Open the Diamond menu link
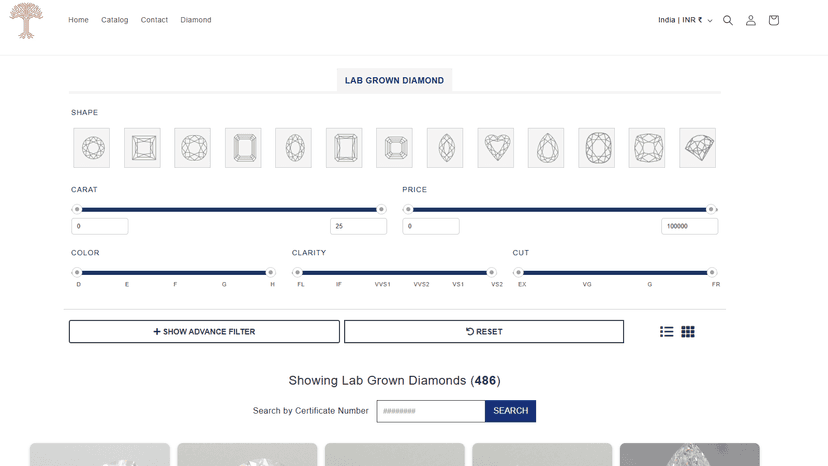 pyautogui.click(x=196, y=20)
